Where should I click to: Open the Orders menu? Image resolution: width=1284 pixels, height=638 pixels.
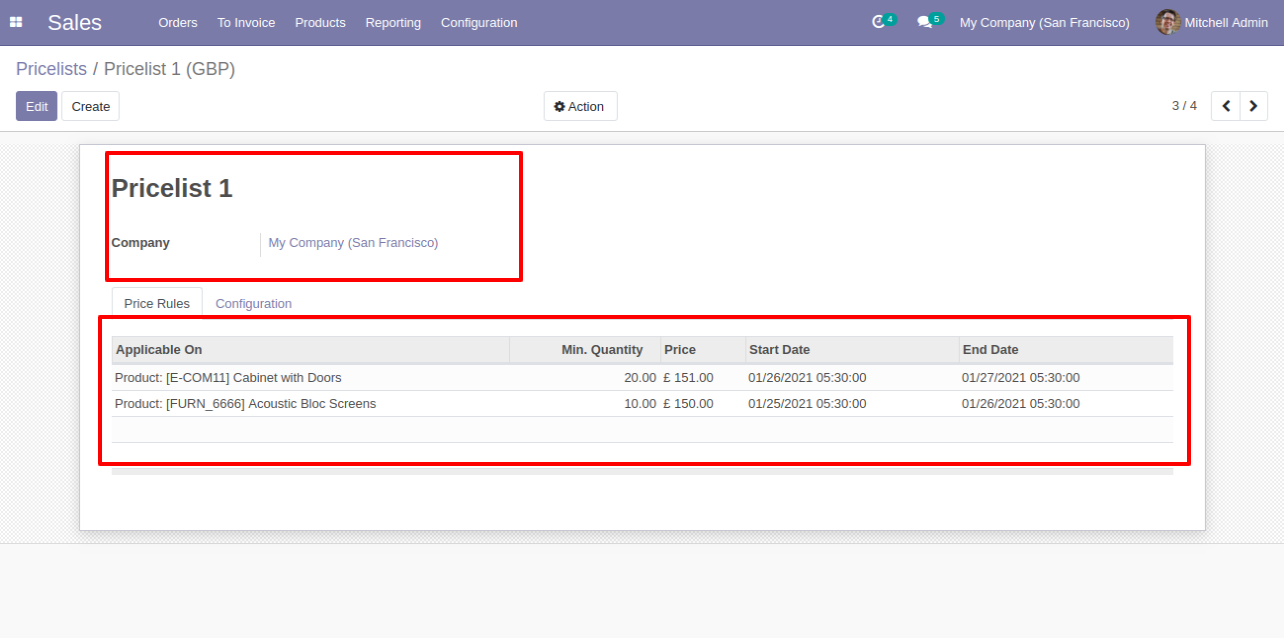pos(178,22)
